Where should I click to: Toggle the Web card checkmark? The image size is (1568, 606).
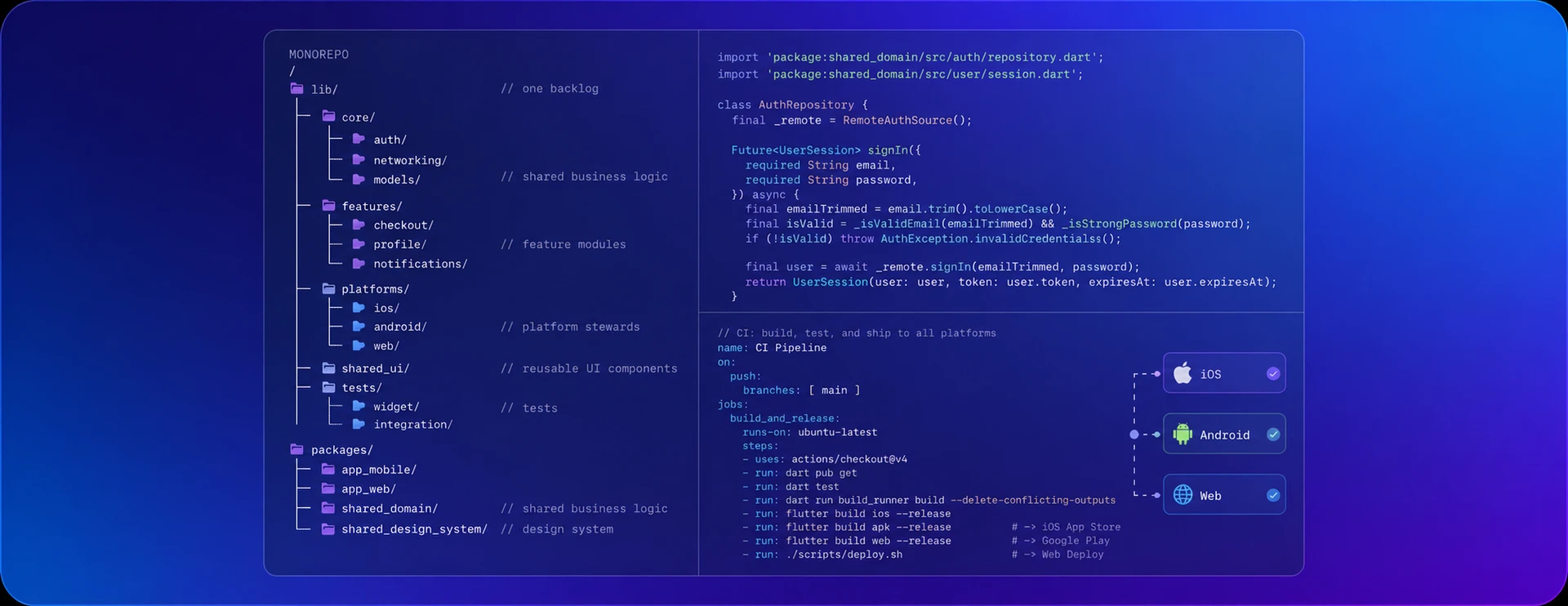[x=1273, y=495]
